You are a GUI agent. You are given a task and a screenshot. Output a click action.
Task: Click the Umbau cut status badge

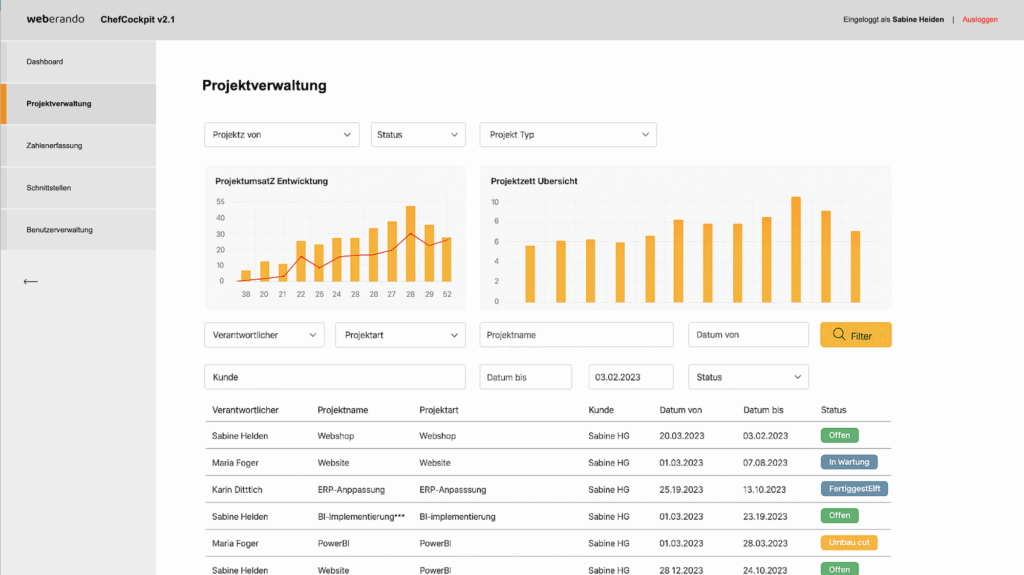pyautogui.click(x=848, y=543)
